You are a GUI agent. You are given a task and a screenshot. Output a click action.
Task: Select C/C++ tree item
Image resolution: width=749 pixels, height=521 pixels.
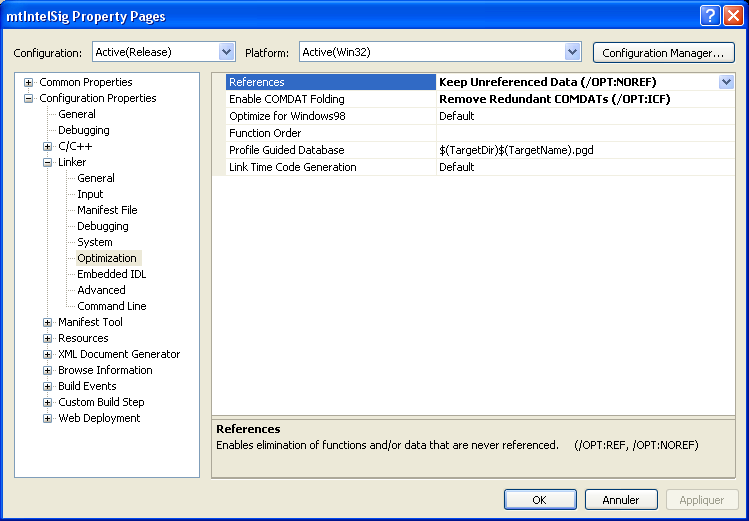75,146
